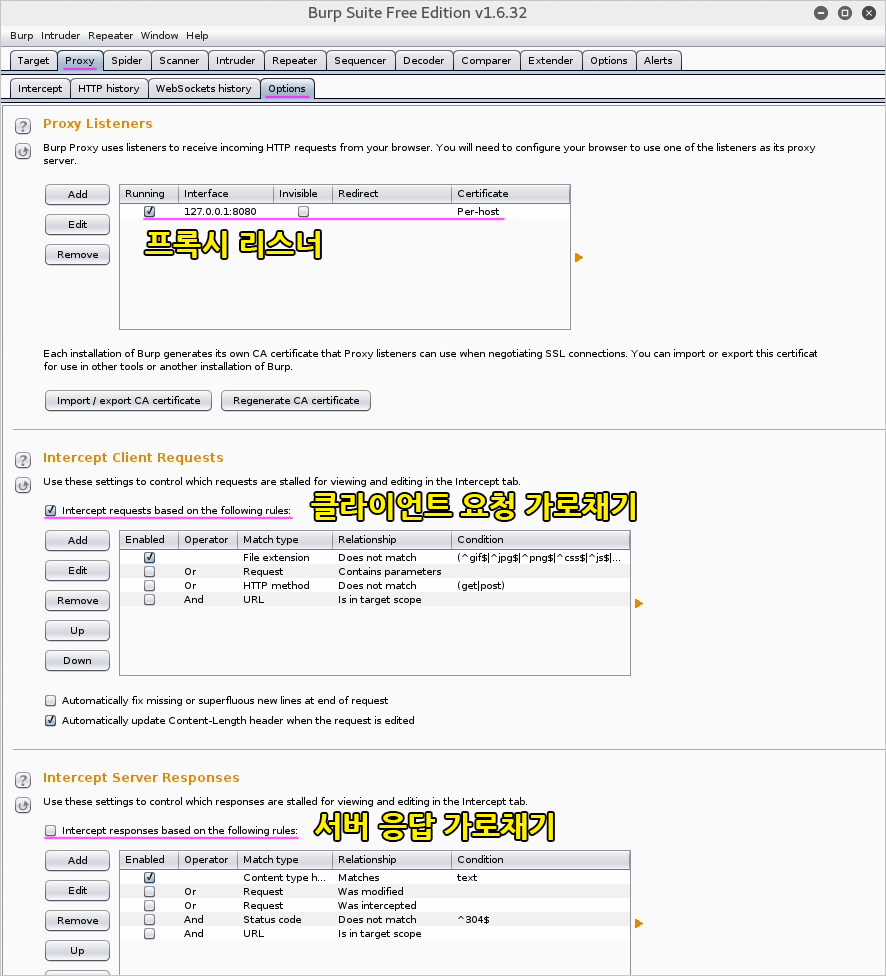Add a new proxy listener
886x976 pixels.
click(77, 194)
